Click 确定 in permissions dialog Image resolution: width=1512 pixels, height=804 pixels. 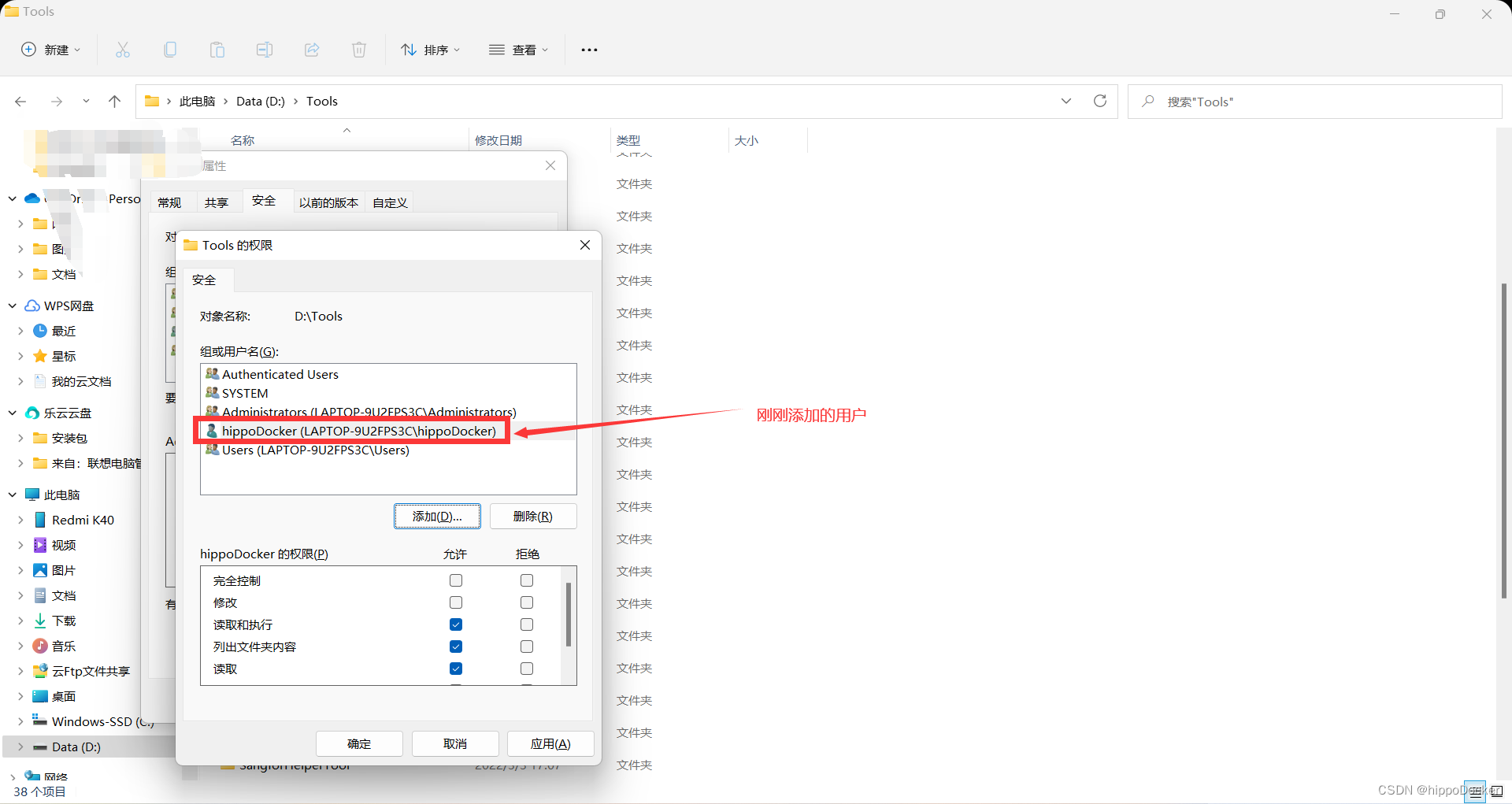(x=359, y=744)
